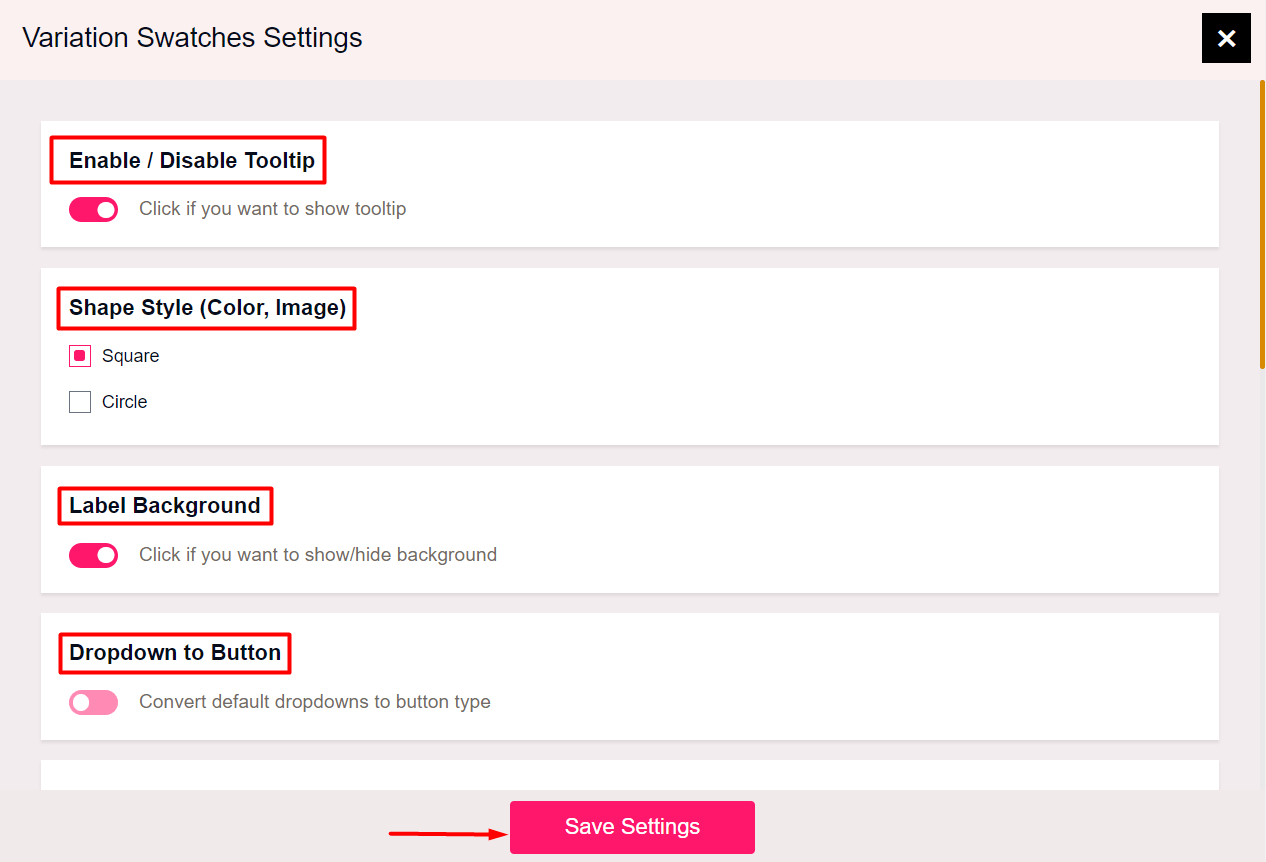1266x862 pixels.
Task: Click the Label Background heading
Action: click(x=164, y=505)
